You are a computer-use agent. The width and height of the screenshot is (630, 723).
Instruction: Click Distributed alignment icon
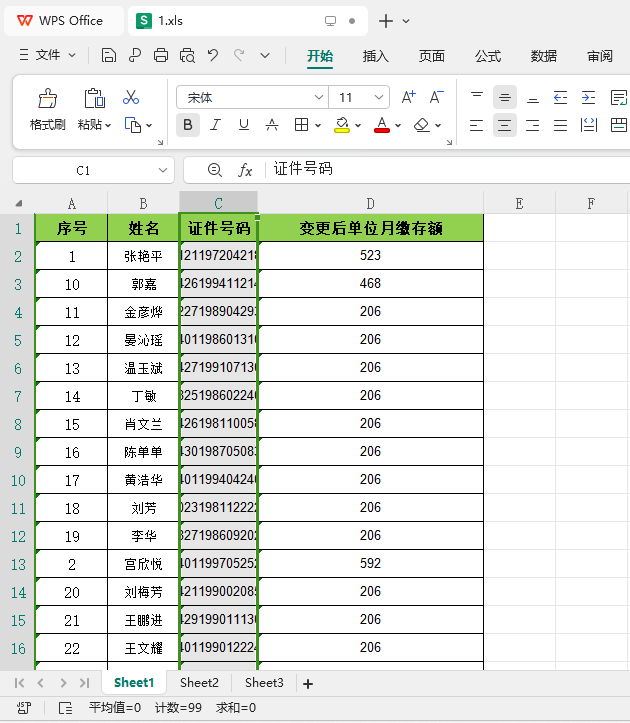589,125
